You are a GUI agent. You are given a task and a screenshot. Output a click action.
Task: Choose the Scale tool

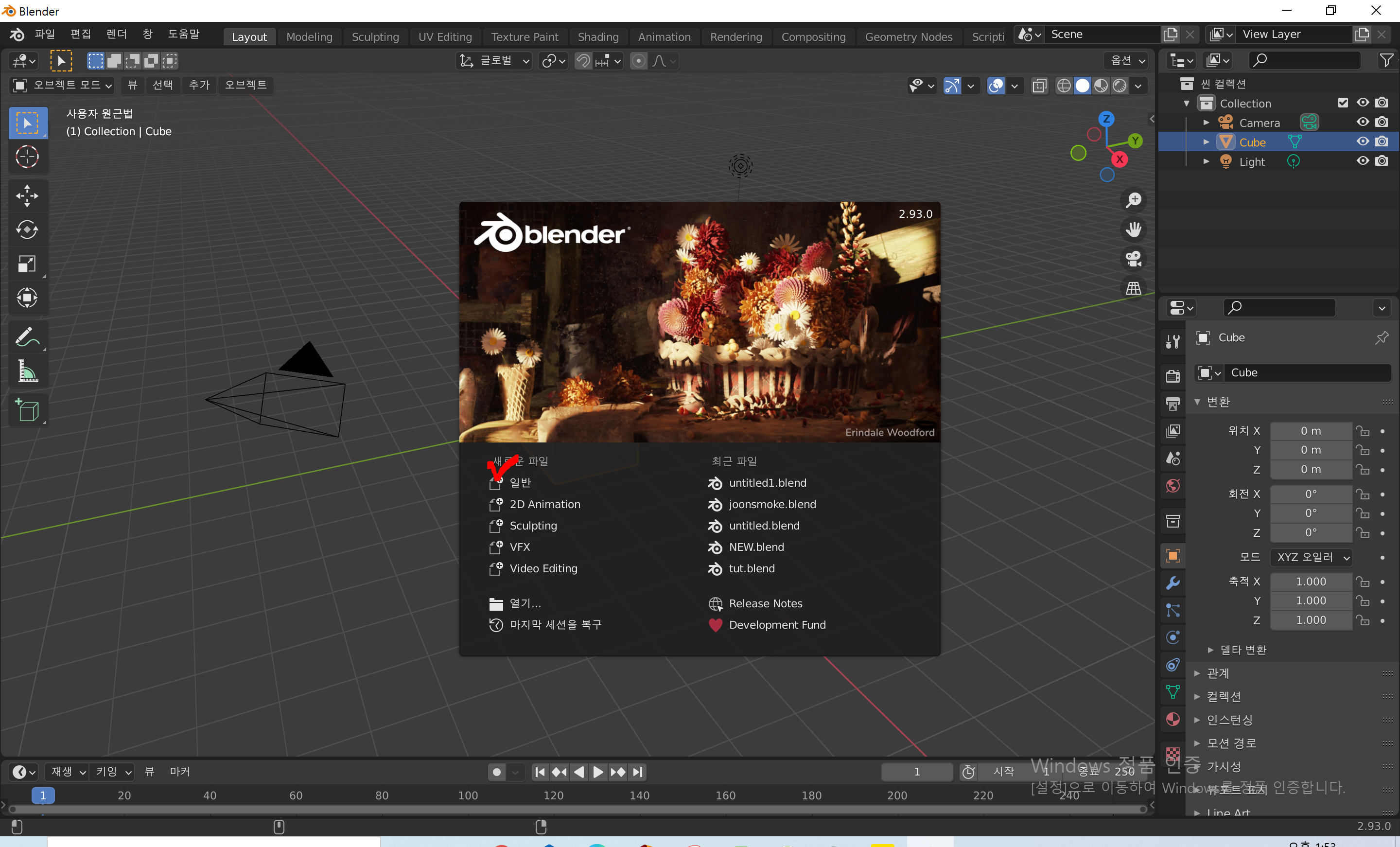[27, 264]
